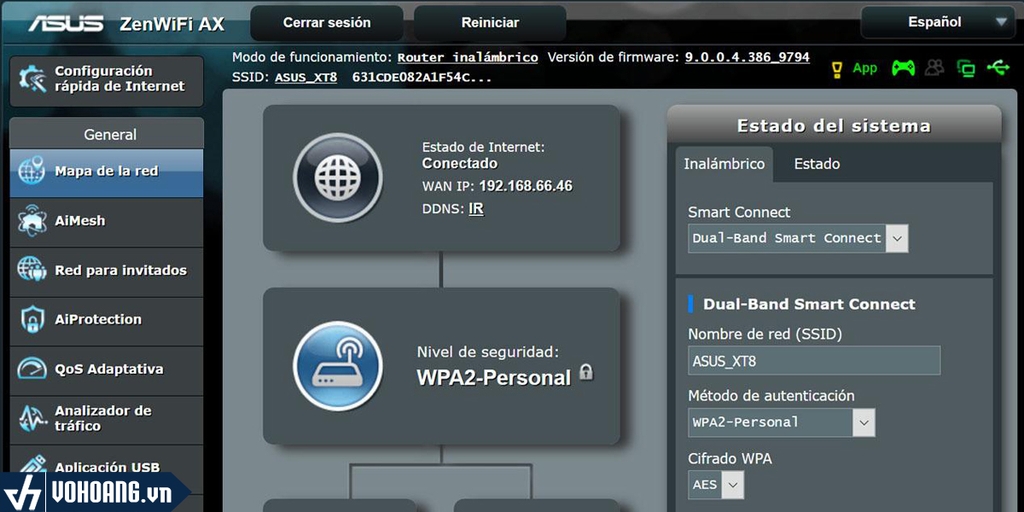Switch to the Estado tab
Viewport: 1024px width, 512px height.
[x=816, y=164]
